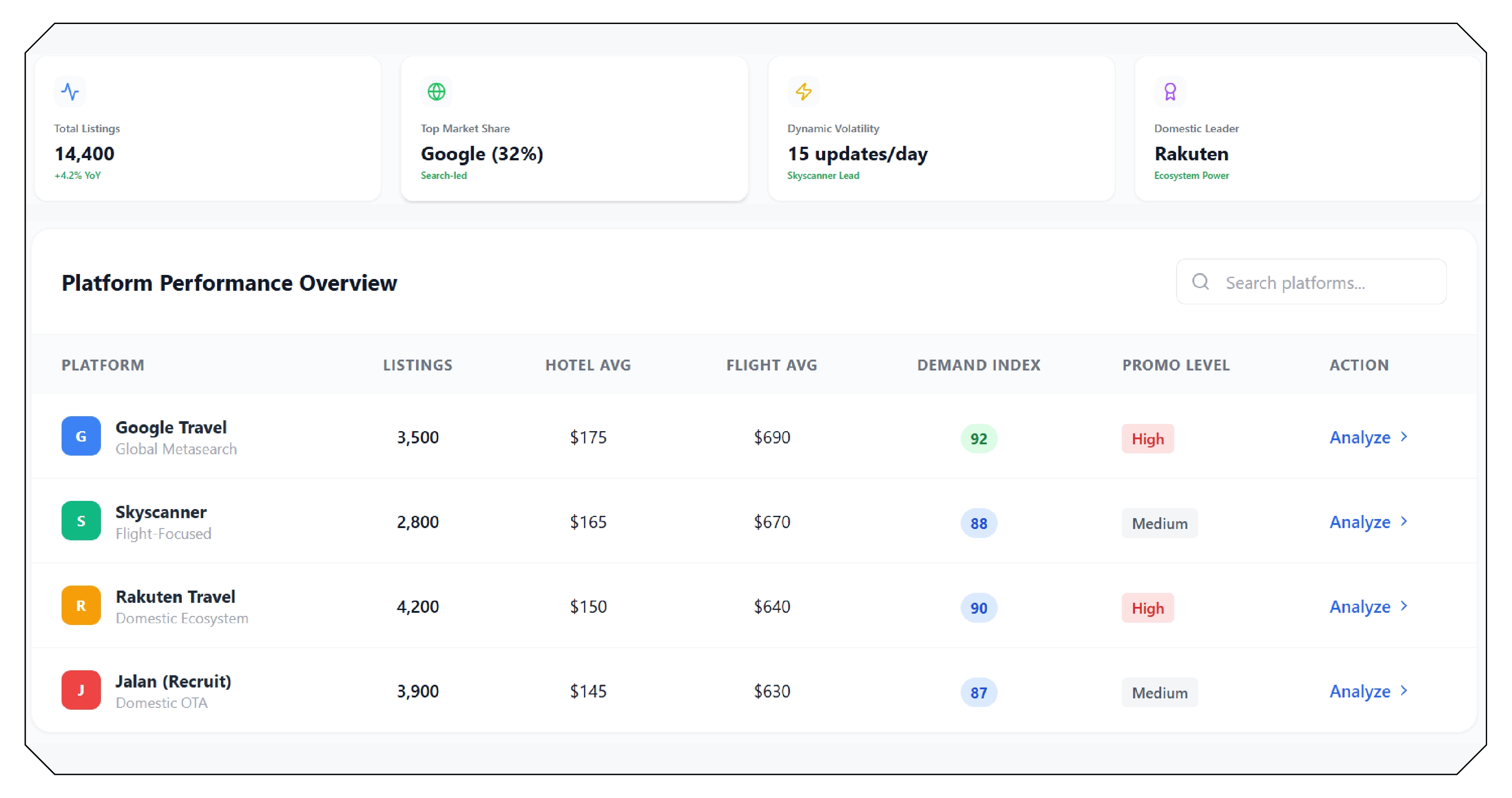Click the 14,400 total listings figure

click(x=85, y=154)
